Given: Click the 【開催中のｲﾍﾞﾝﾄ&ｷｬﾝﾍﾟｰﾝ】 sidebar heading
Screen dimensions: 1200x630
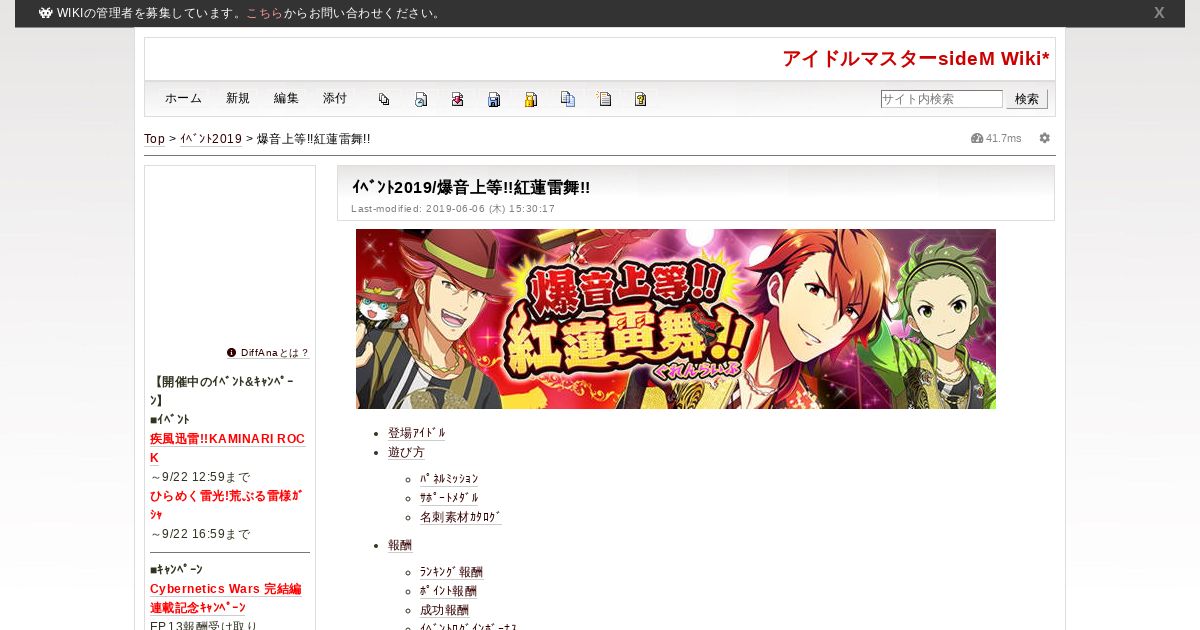Looking at the screenshot, I should tap(222, 391).
